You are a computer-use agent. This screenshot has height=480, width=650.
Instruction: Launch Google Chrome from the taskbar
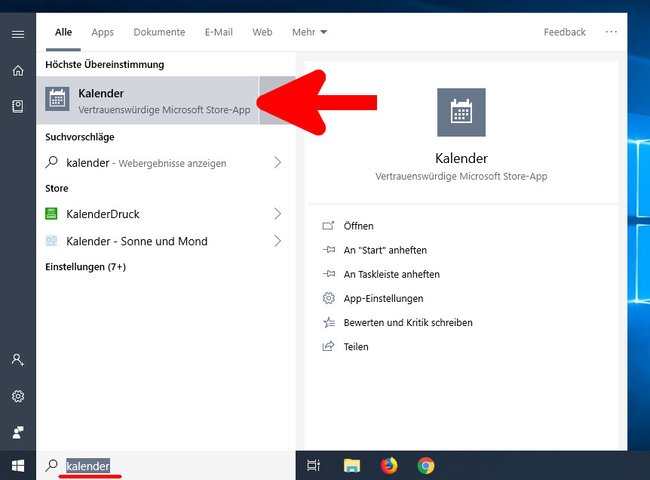tap(426, 465)
